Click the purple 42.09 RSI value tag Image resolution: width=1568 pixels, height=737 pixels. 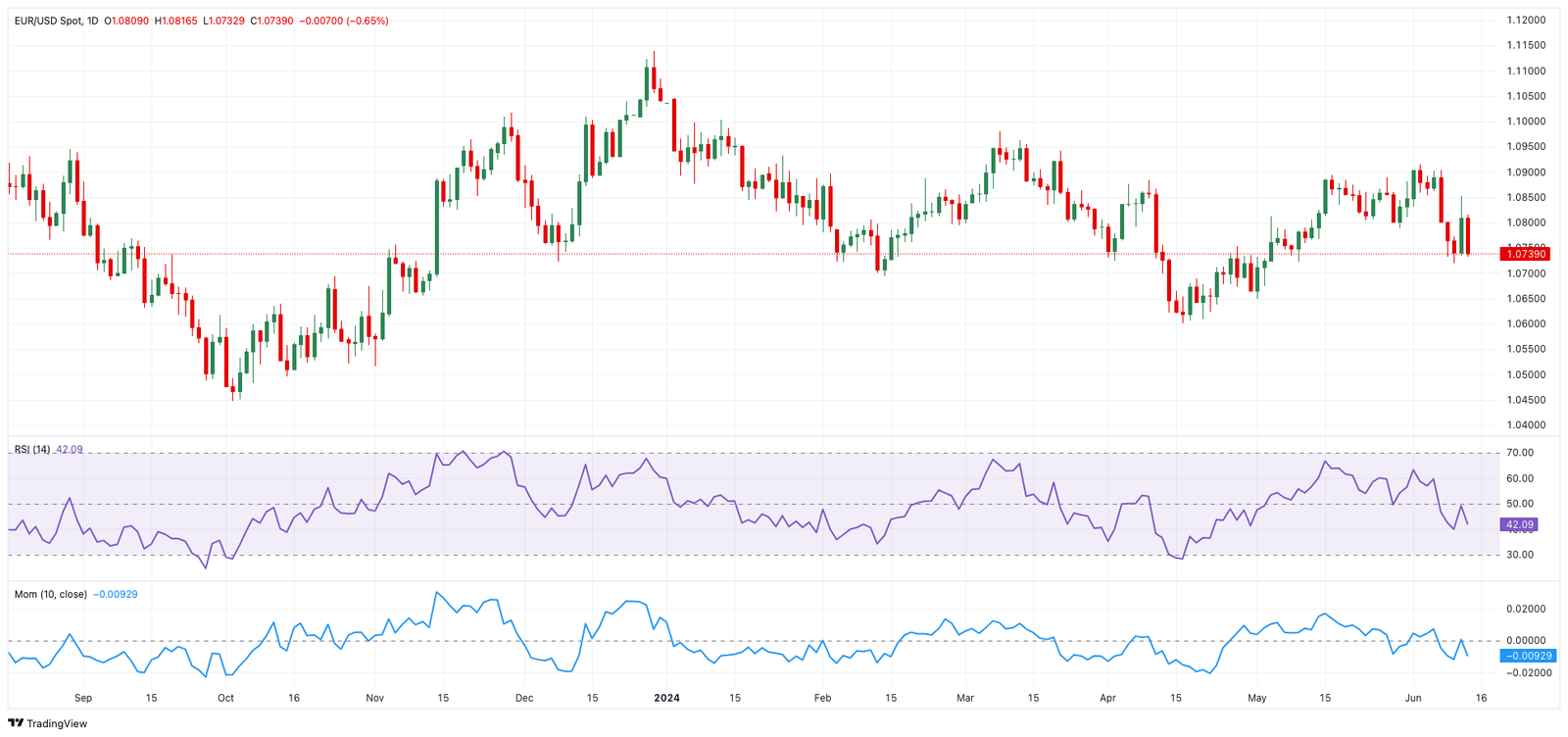pyautogui.click(x=1519, y=525)
